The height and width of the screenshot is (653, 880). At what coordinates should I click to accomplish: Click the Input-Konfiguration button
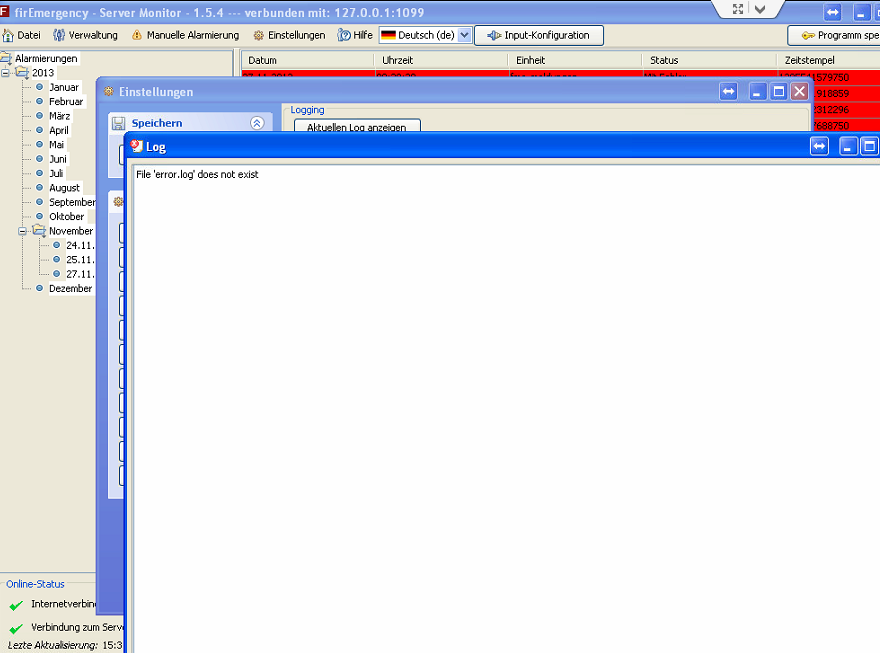pos(538,35)
